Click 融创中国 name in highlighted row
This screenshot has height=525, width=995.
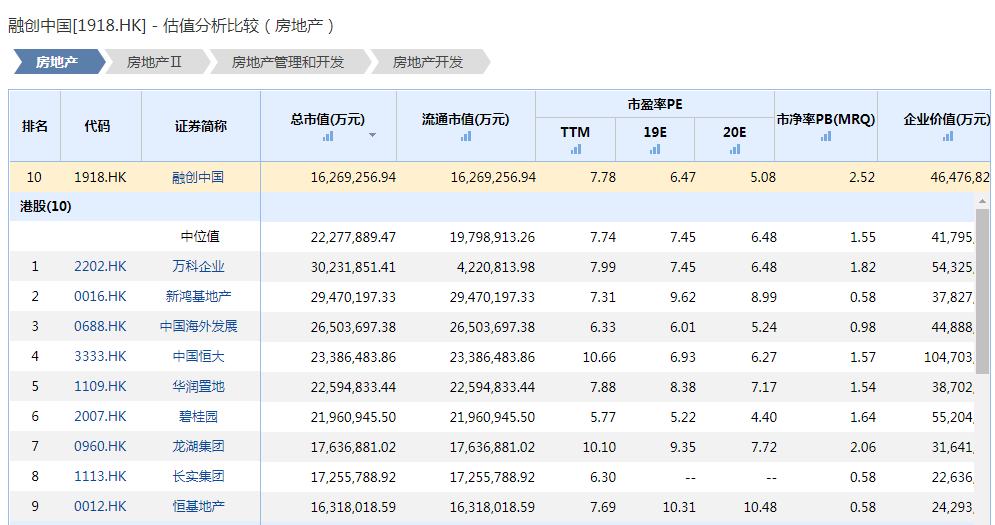(199, 177)
